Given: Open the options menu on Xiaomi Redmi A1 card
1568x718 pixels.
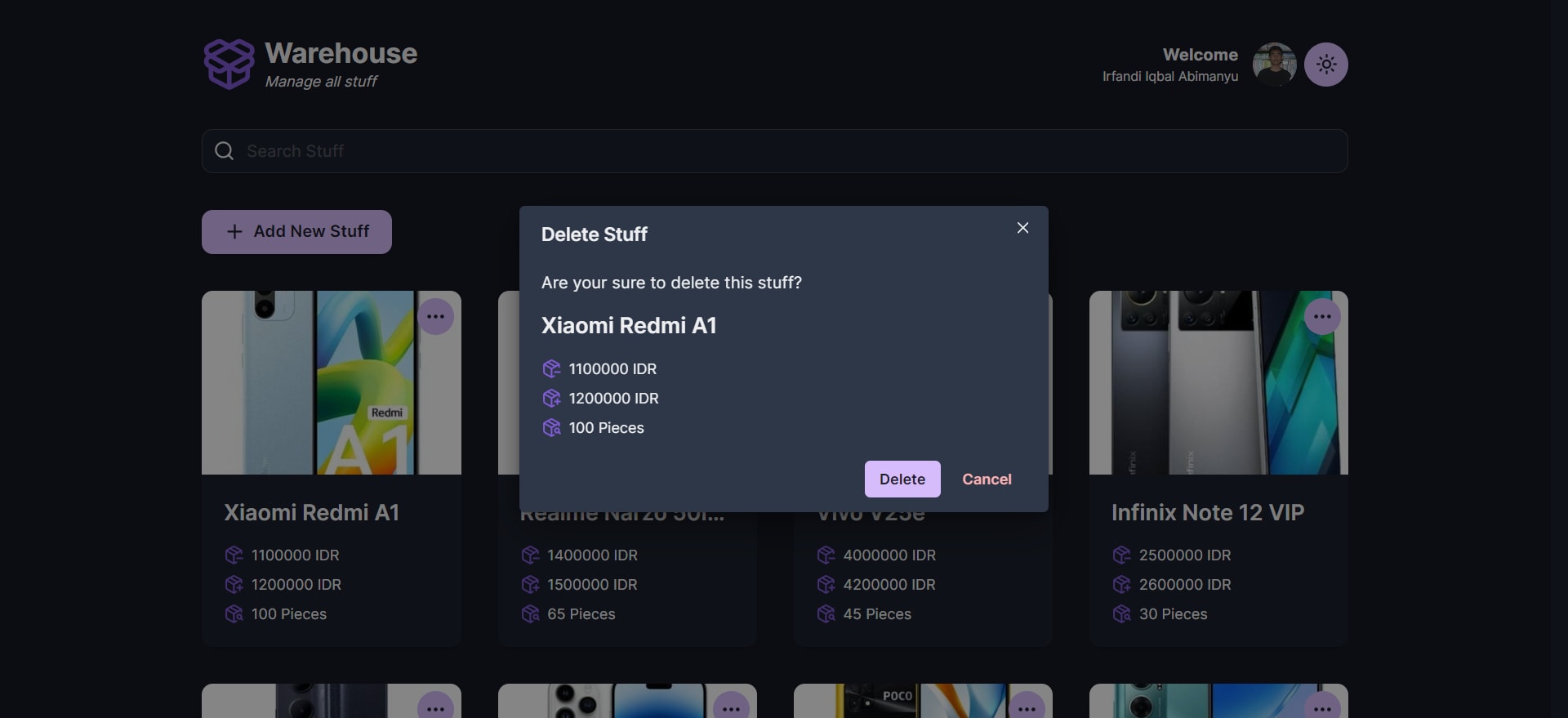Looking at the screenshot, I should point(435,316).
